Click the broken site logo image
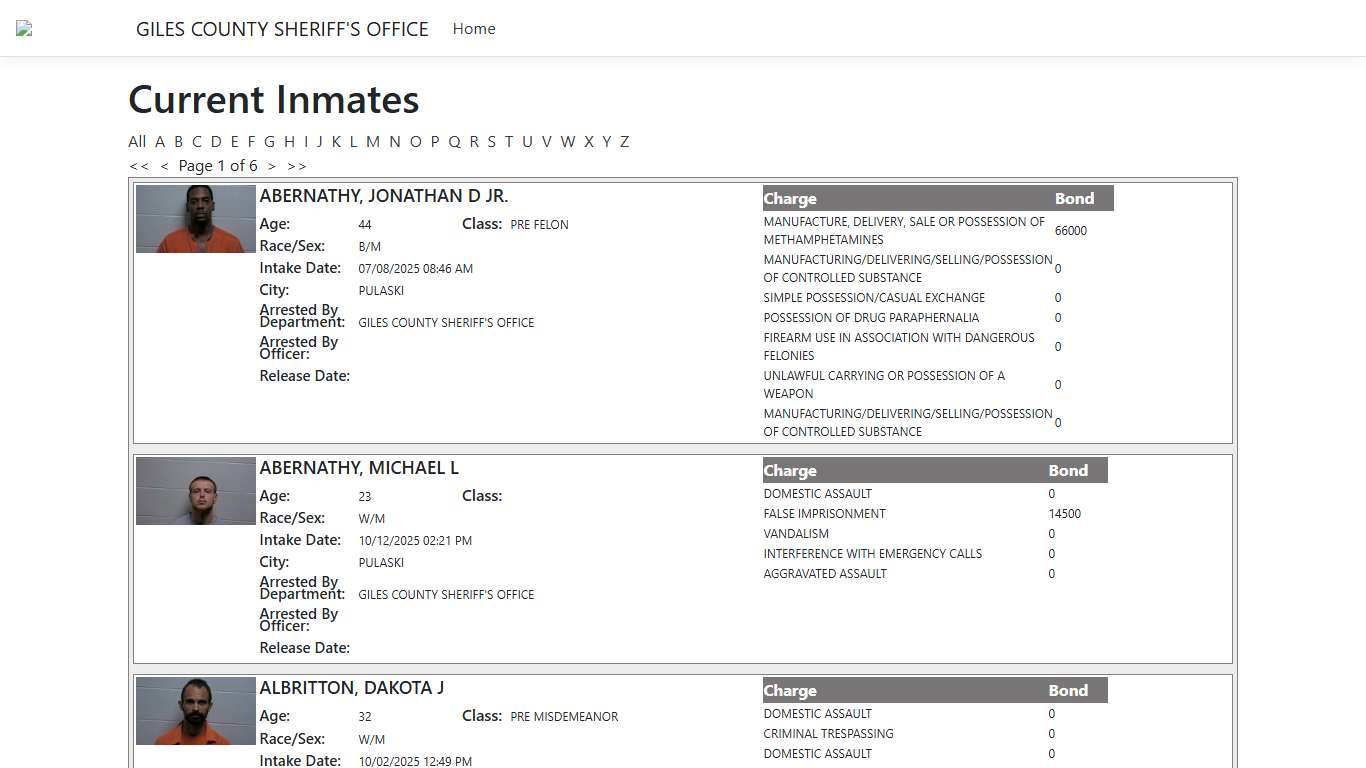The height and width of the screenshot is (768, 1366). pos(23,28)
